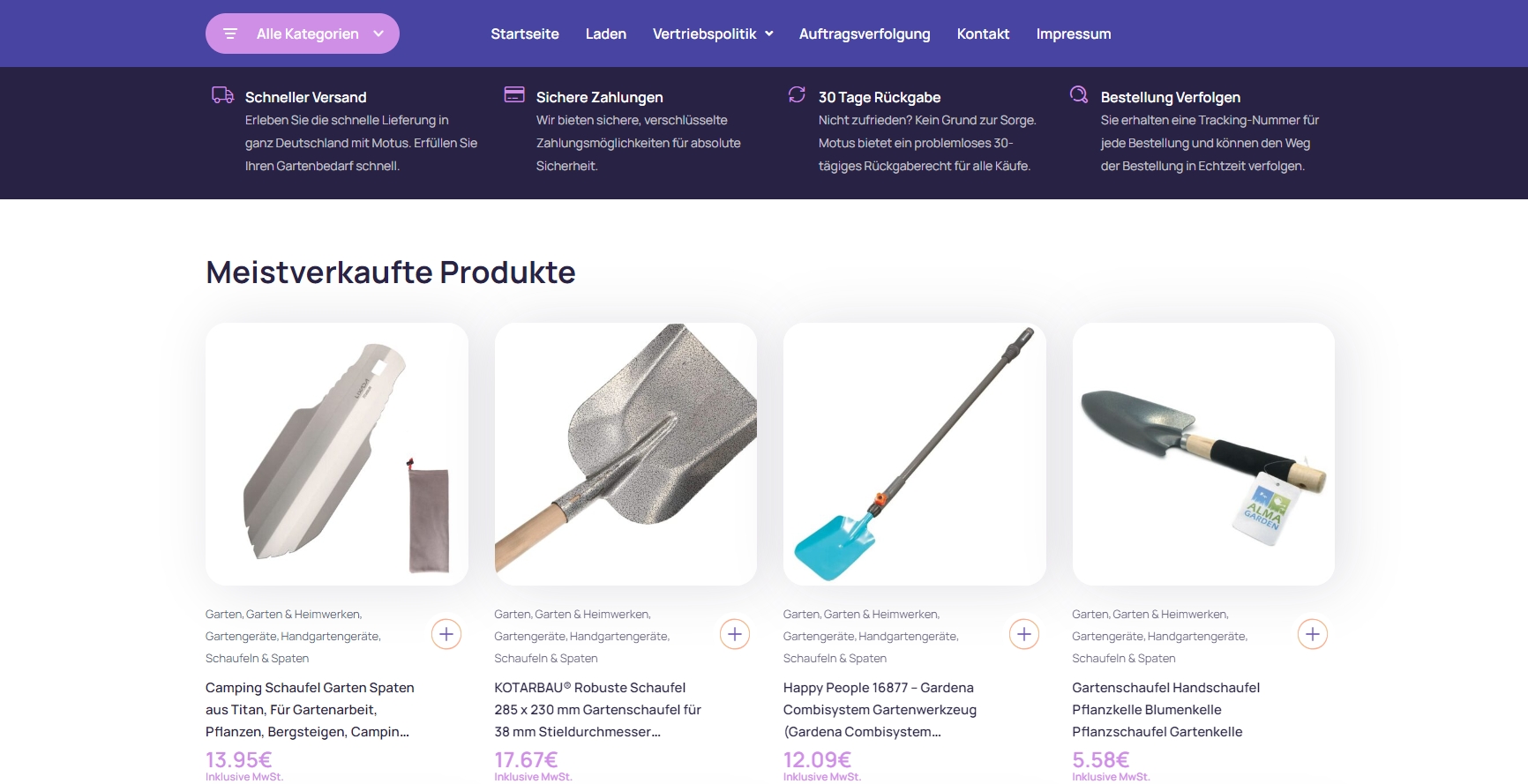Viewport: 1528px width, 784px height.
Task: Click the 30 Tage Rückgabe refresh icon
Action: 797,94
